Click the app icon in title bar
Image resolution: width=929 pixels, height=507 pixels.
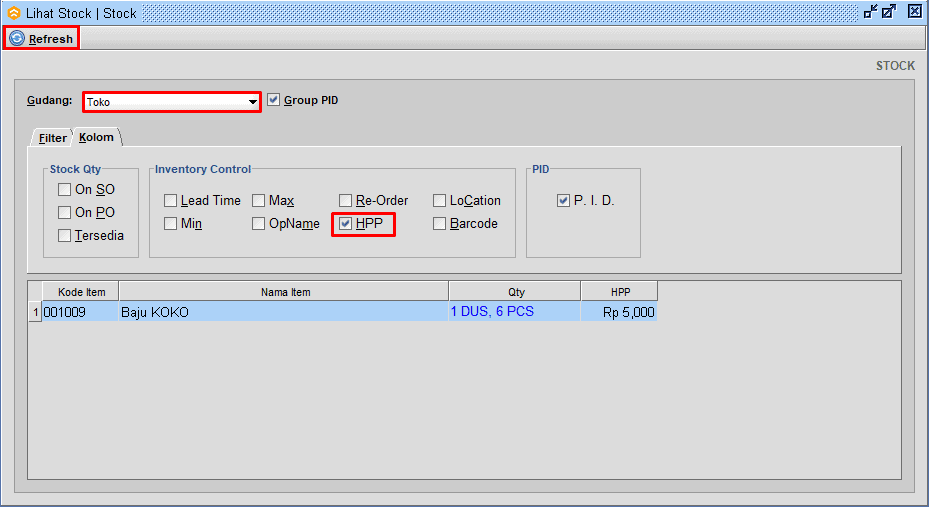13,13
